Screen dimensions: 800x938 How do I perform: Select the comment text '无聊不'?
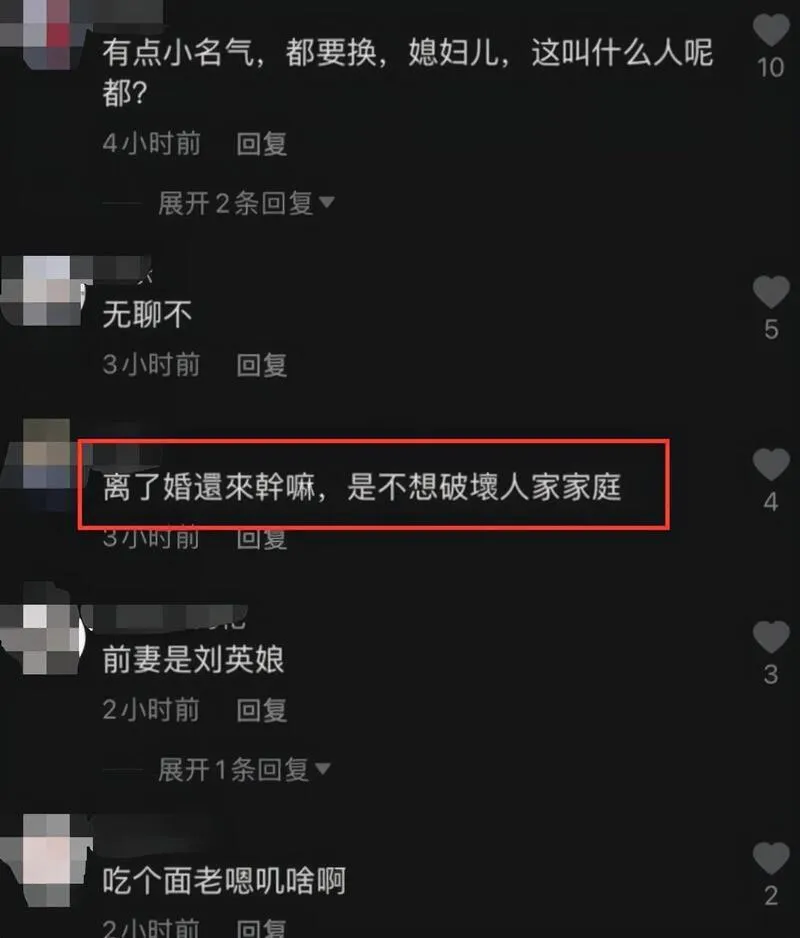pyautogui.click(x=147, y=315)
